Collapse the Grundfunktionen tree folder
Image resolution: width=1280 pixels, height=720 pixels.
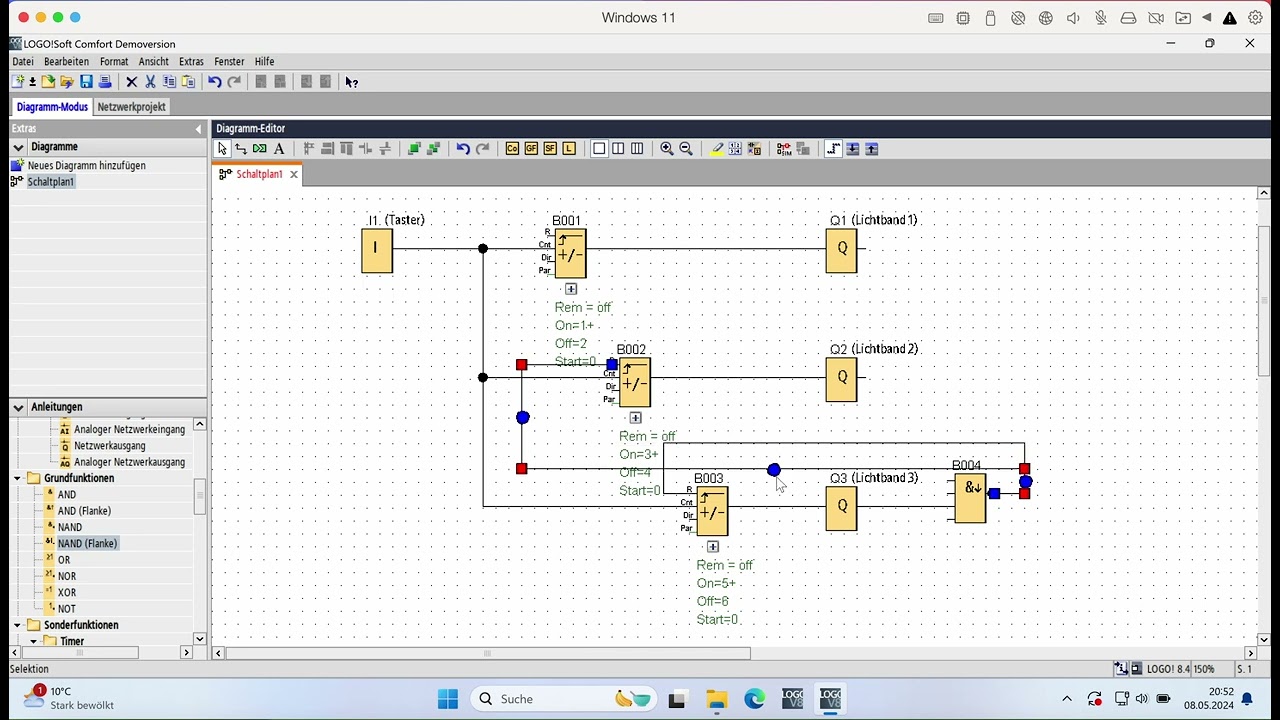(x=18, y=478)
